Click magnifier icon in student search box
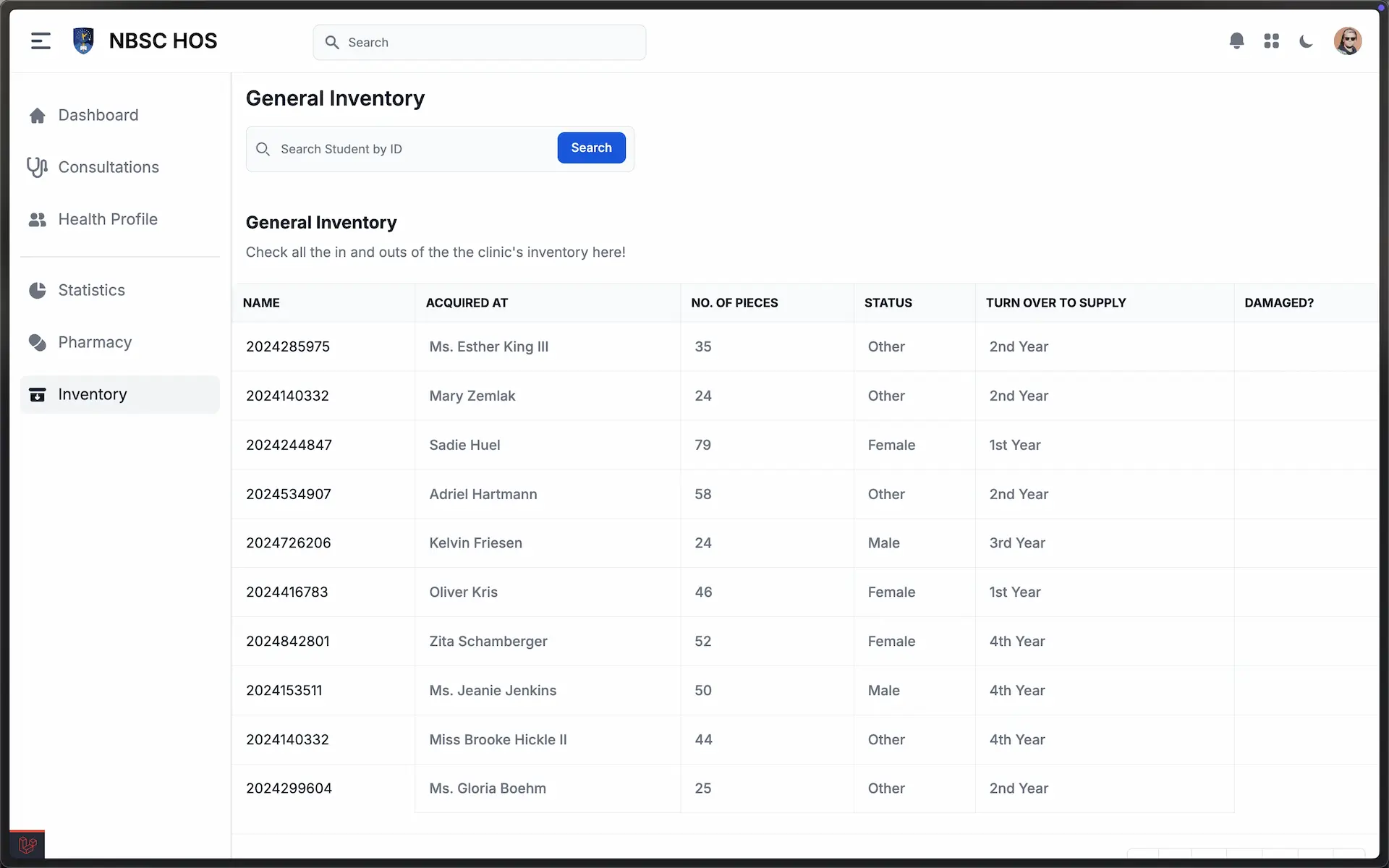The width and height of the screenshot is (1389, 868). coord(263,149)
